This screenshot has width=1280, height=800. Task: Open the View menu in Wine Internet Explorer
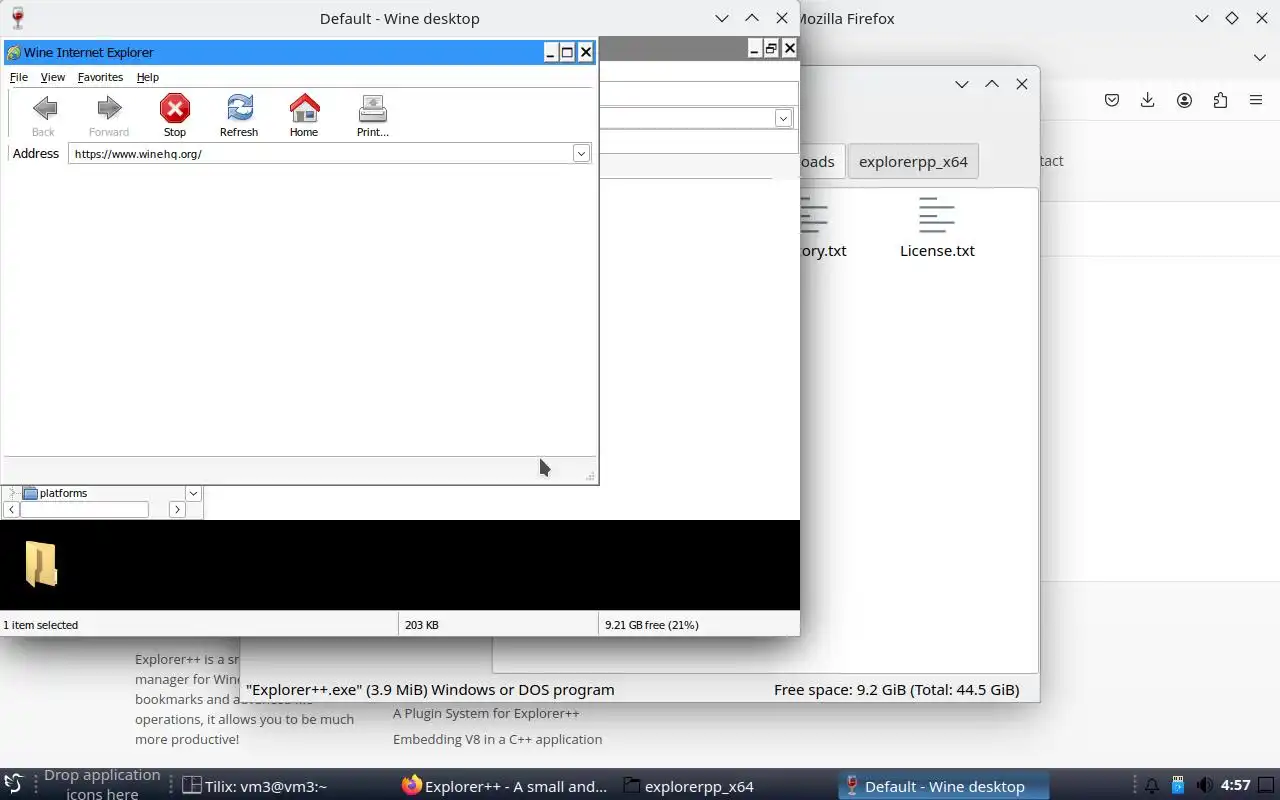click(x=53, y=77)
